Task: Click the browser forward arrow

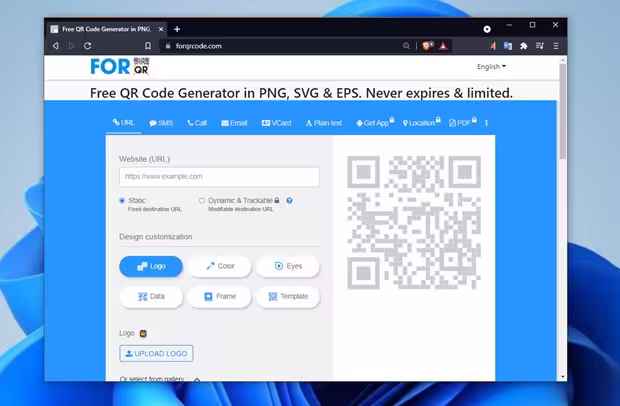Action: click(71, 46)
